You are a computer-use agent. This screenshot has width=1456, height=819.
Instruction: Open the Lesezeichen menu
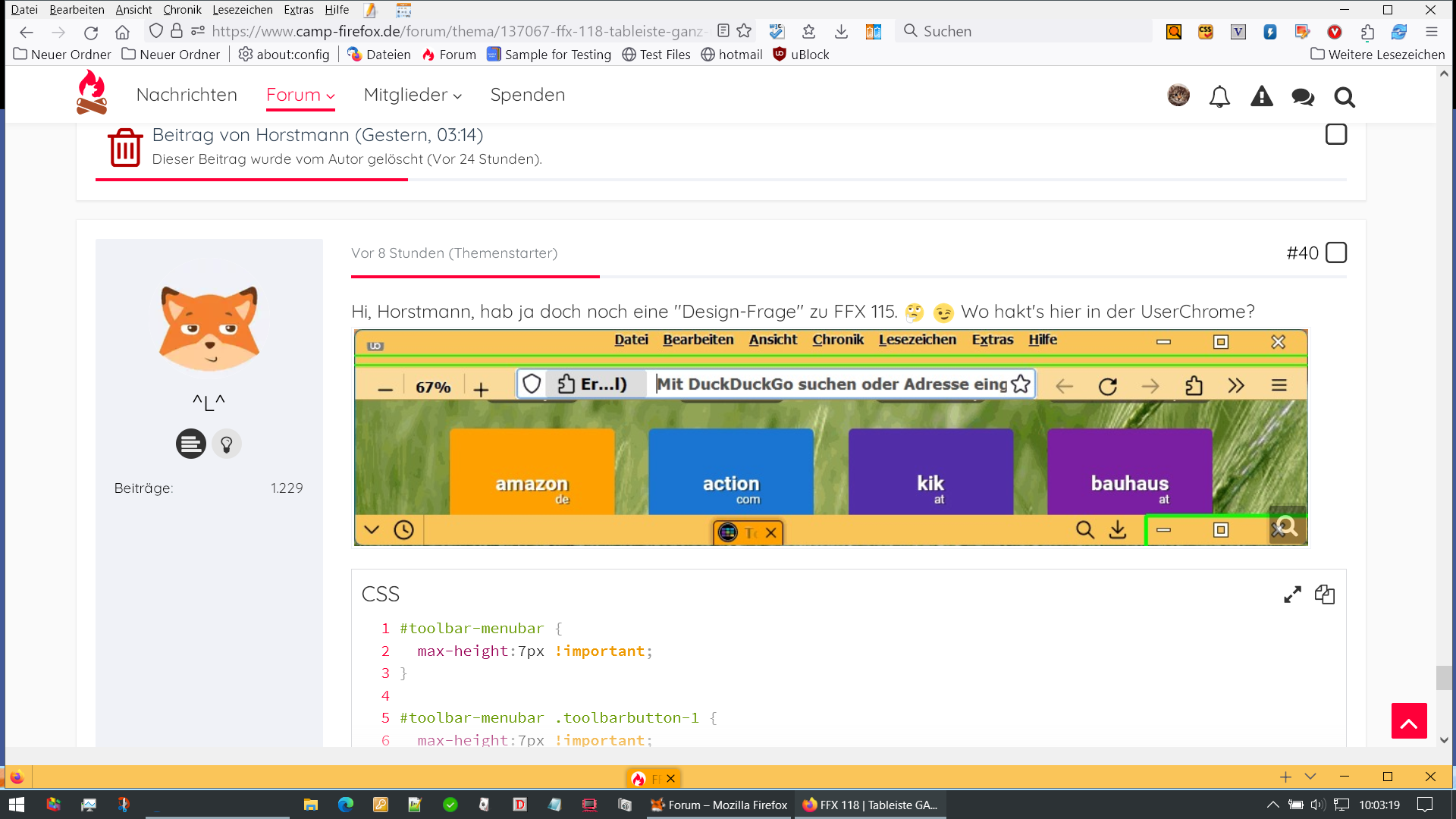(x=242, y=10)
